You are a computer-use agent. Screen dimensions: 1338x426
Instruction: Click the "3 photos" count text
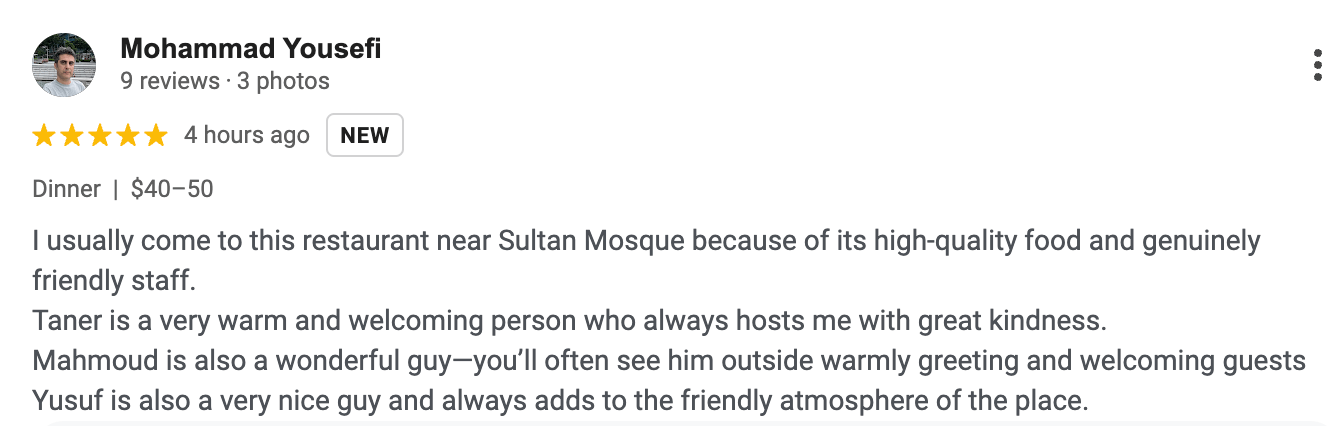[283, 81]
